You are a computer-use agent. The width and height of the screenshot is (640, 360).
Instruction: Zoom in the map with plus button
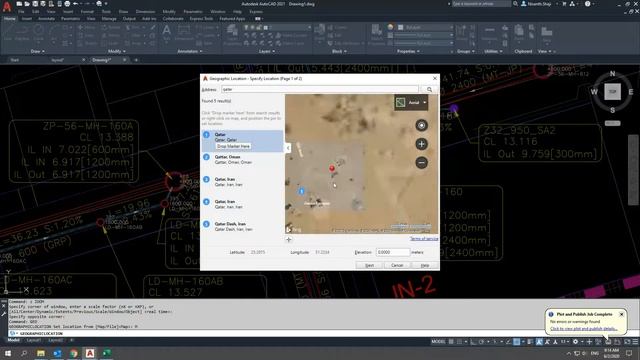coord(421,144)
